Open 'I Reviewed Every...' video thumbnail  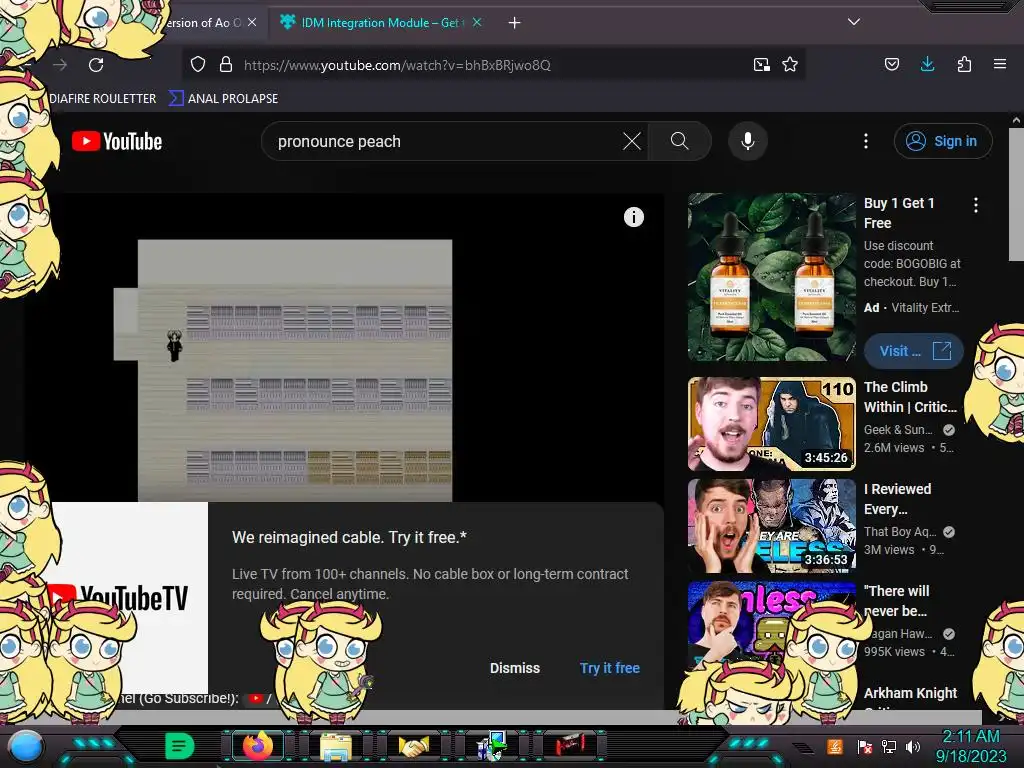(x=771, y=526)
